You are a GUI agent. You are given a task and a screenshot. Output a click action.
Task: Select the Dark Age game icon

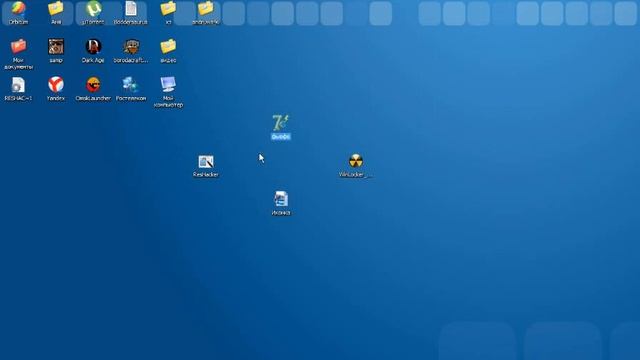[93, 47]
